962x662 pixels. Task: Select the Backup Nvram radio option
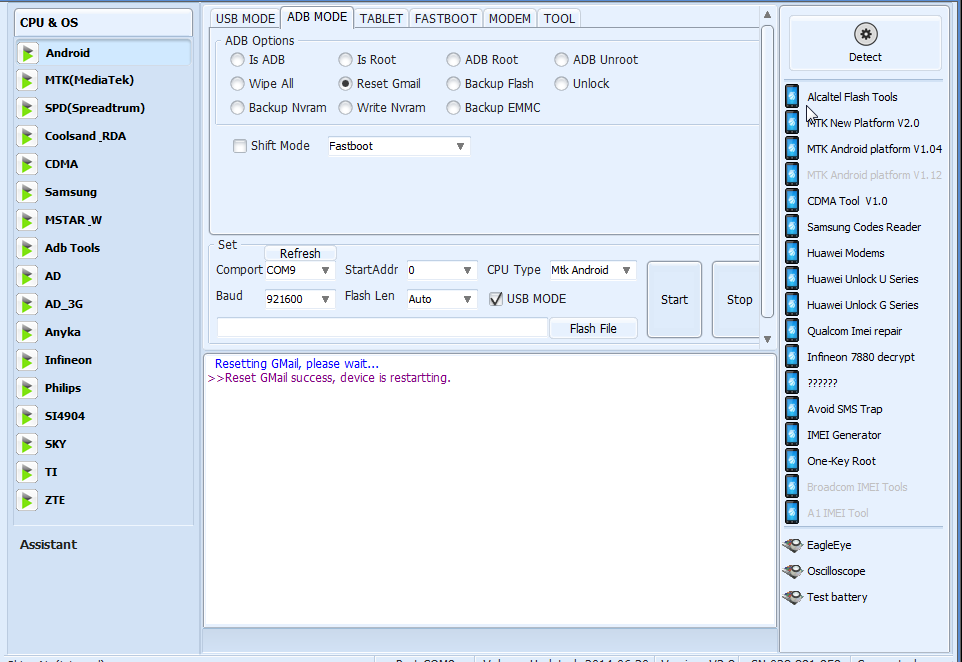[x=237, y=107]
